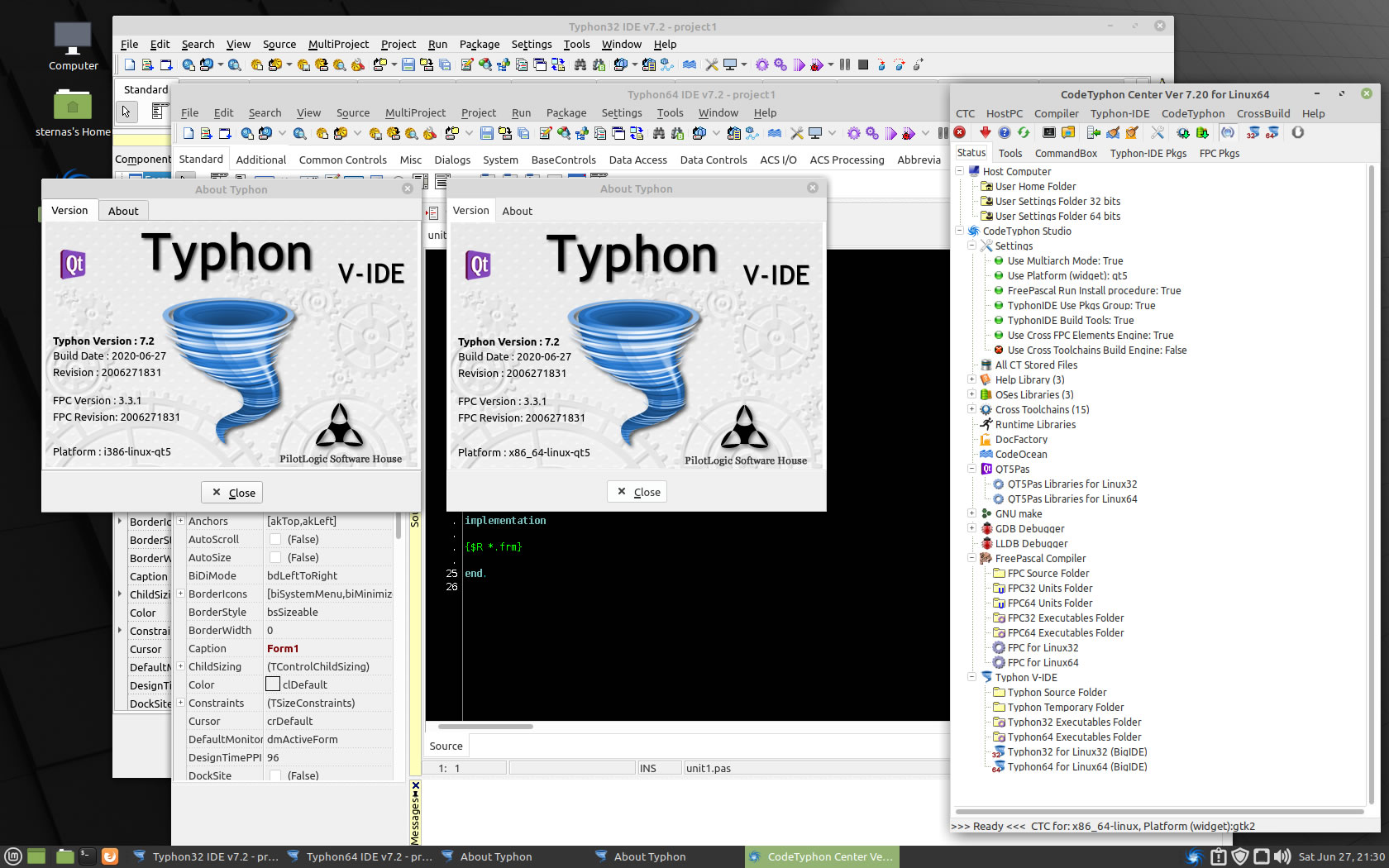Expand the ChildSizing property row

tap(180, 666)
